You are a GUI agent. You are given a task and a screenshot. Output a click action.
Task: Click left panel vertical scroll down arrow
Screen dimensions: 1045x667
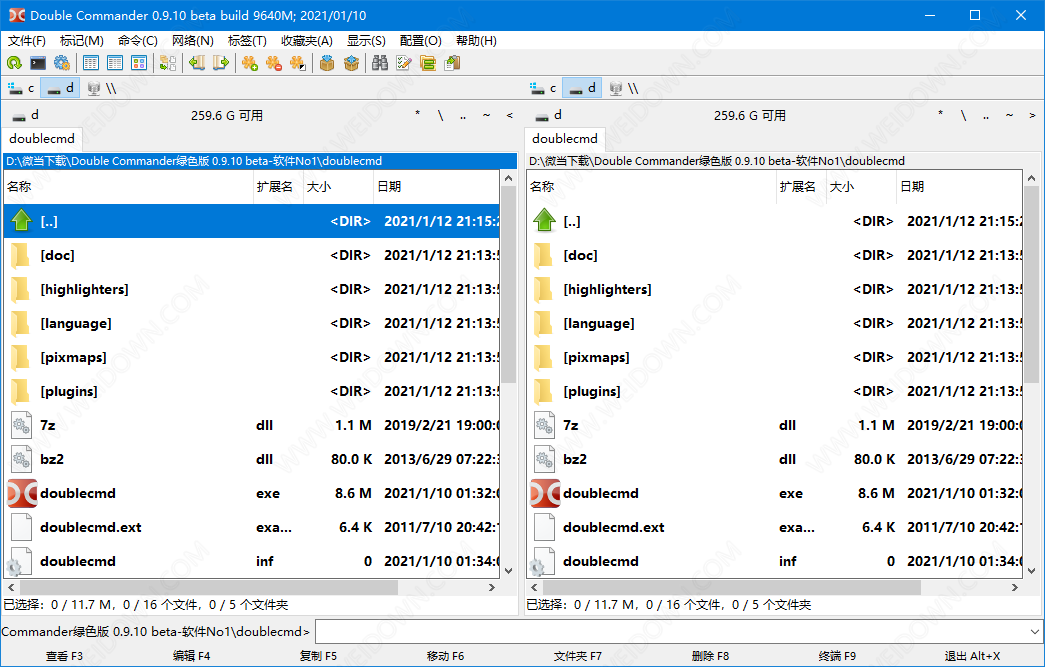coord(509,570)
